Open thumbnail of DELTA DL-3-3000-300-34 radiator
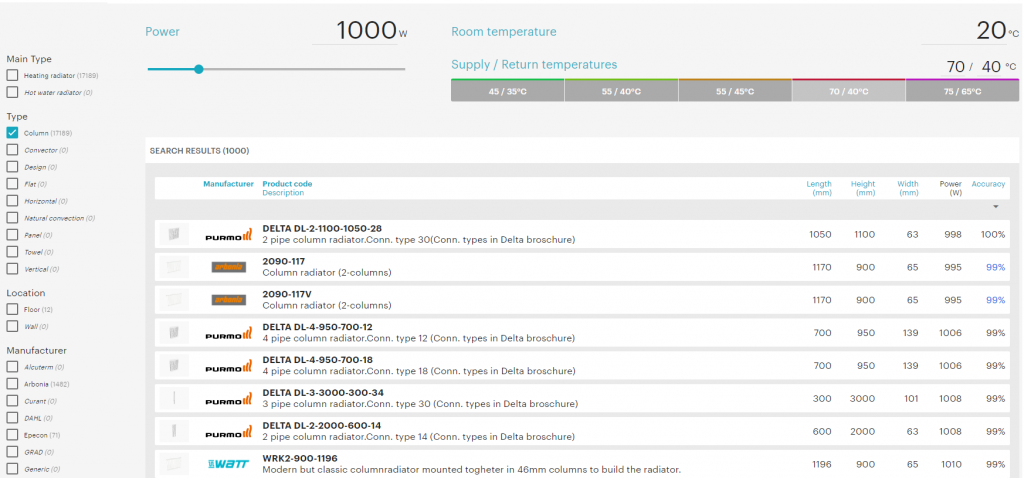1024x478 pixels. click(174, 398)
